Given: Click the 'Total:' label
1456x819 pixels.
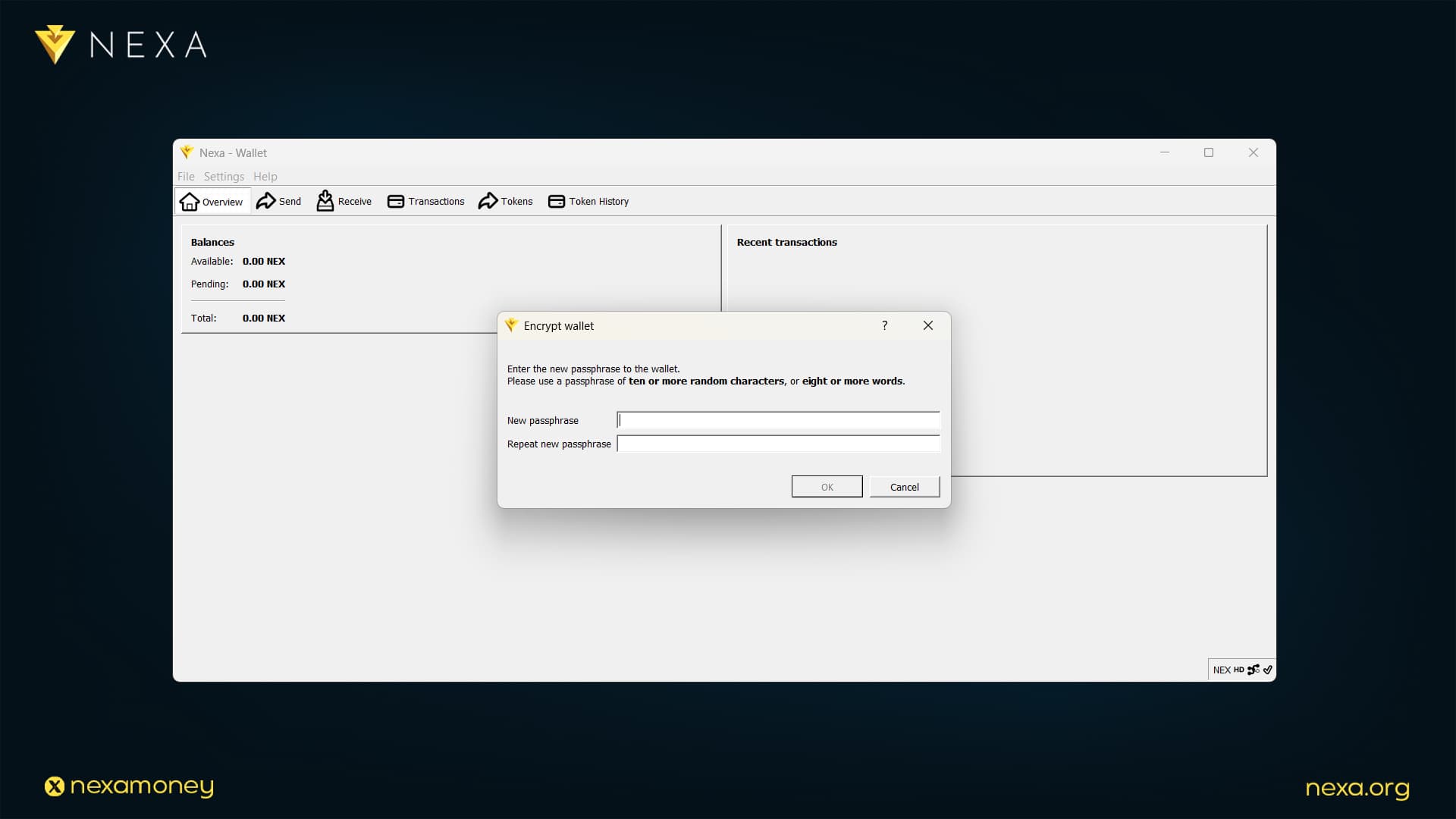Looking at the screenshot, I should click(203, 318).
